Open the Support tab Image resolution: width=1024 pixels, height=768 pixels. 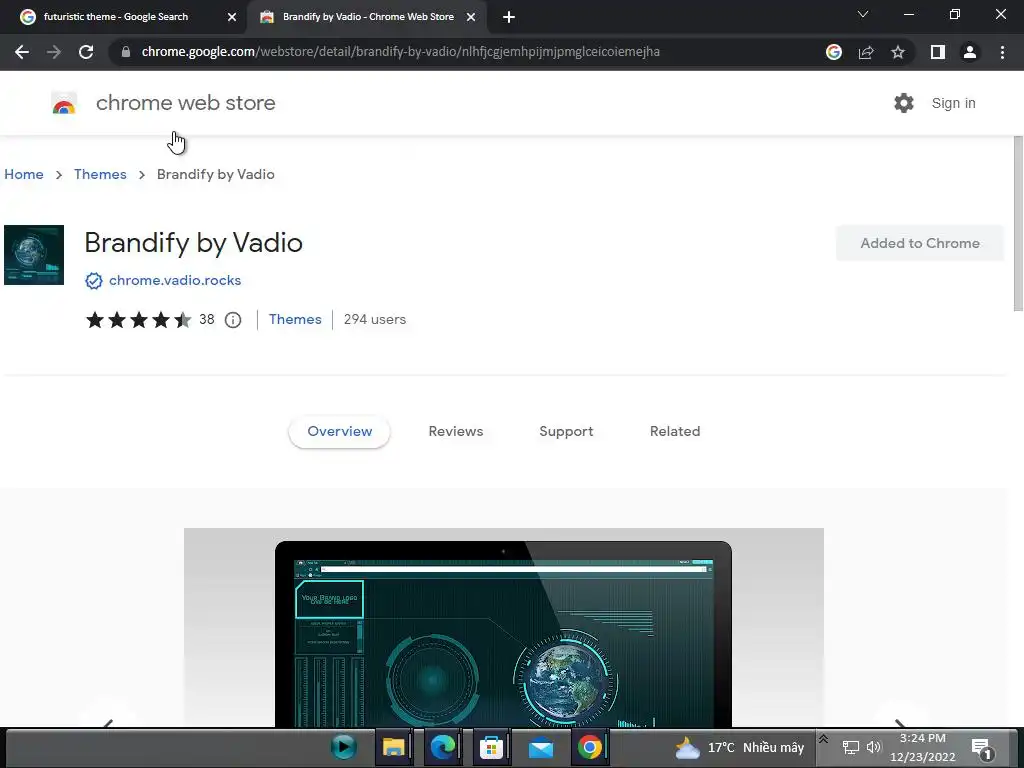point(566,432)
